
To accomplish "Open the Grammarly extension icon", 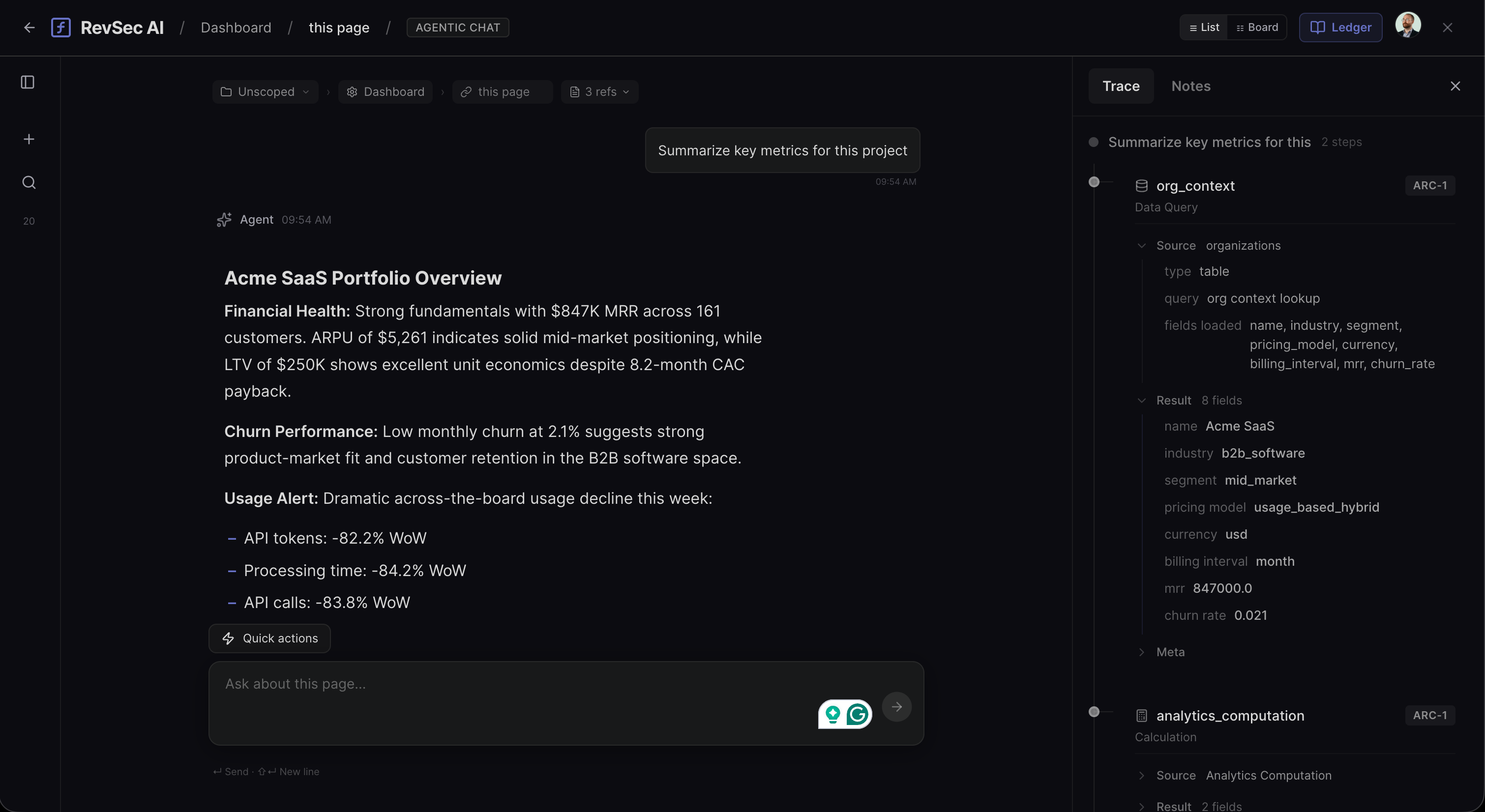I will [857, 715].
